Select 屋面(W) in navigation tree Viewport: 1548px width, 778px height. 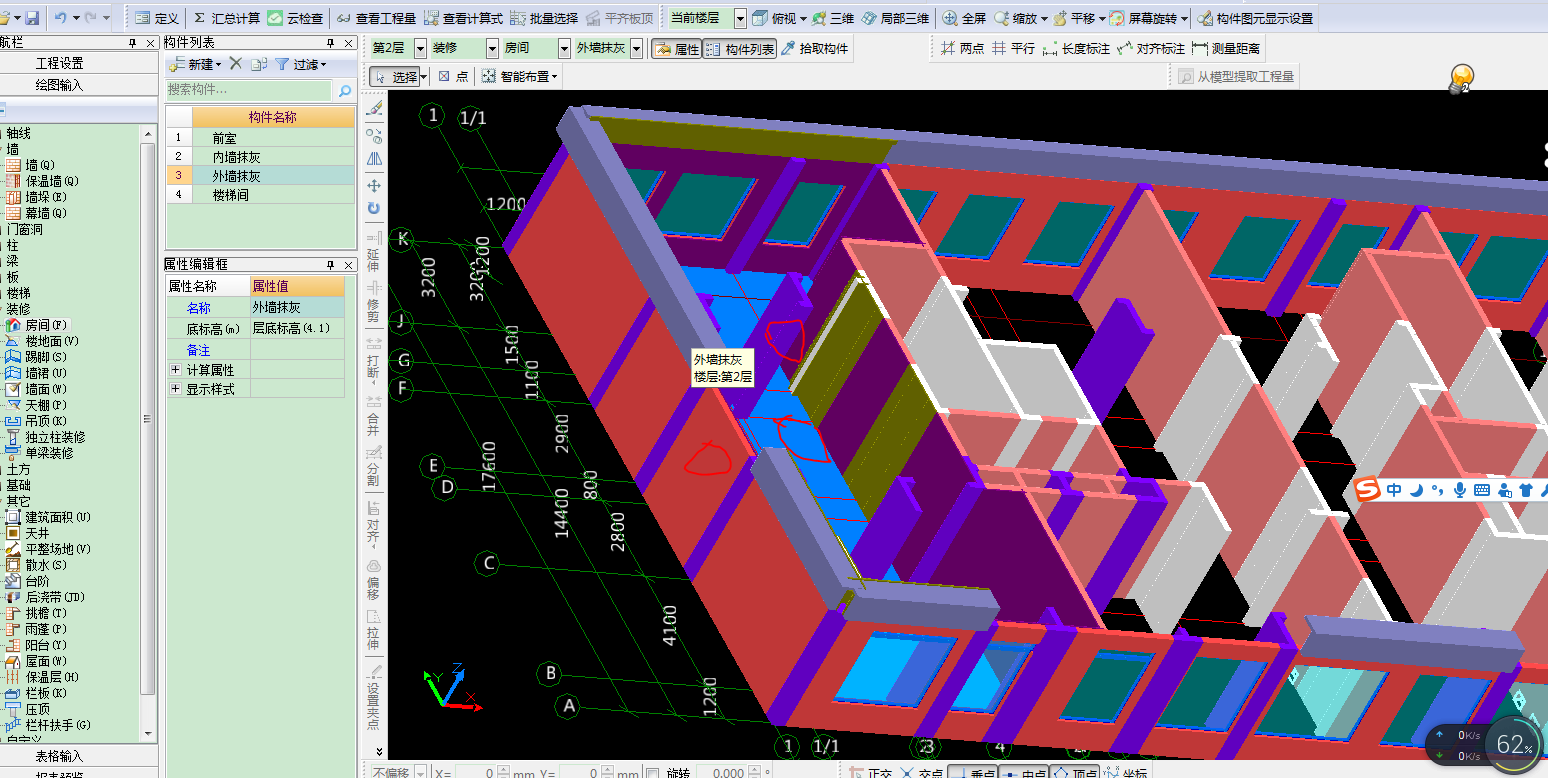pyautogui.click(x=37, y=661)
